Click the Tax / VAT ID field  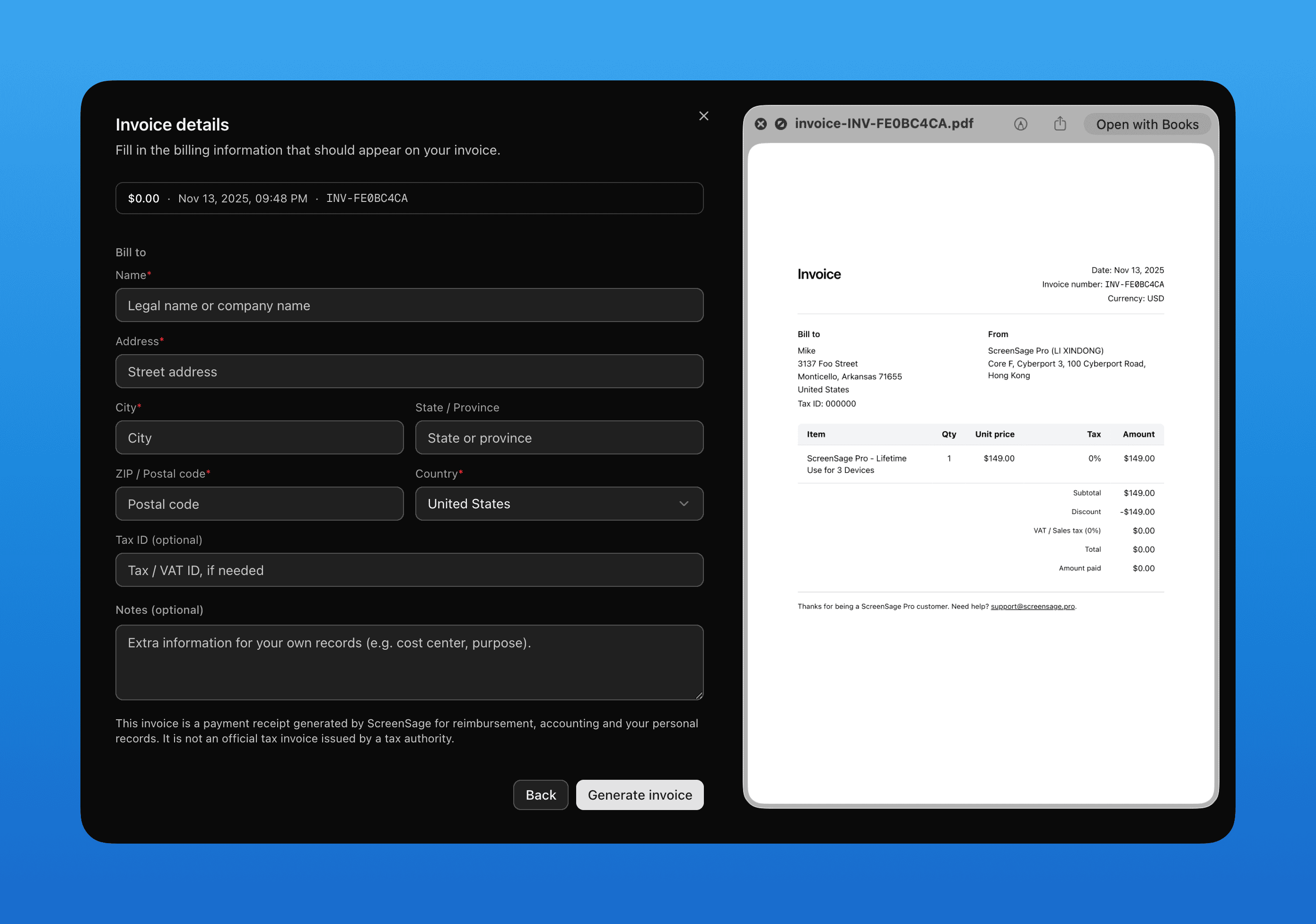(x=409, y=570)
